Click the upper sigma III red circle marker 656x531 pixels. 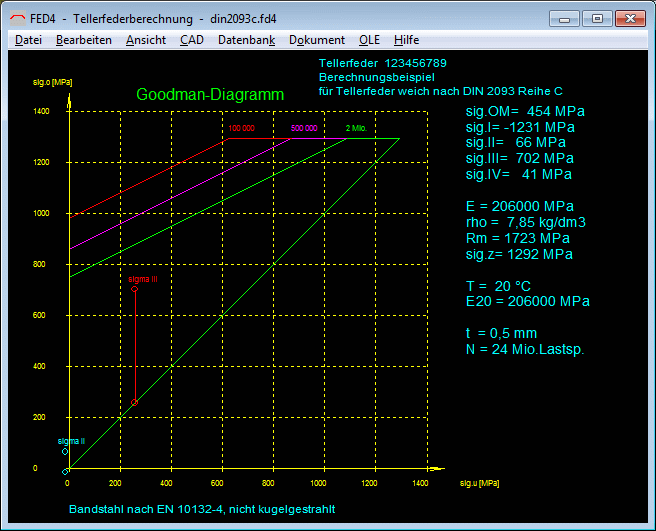tap(135, 289)
